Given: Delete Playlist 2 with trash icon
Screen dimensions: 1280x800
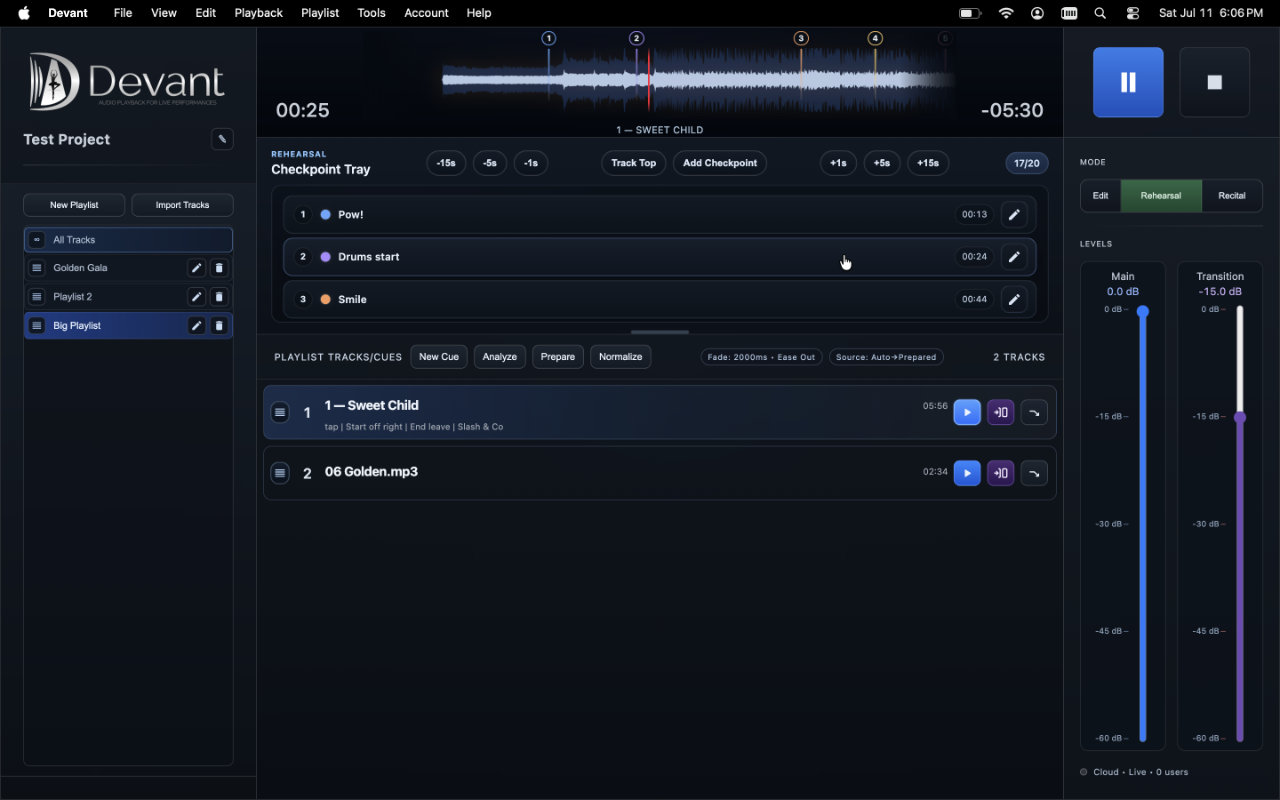Looking at the screenshot, I should click(x=220, y=297).
